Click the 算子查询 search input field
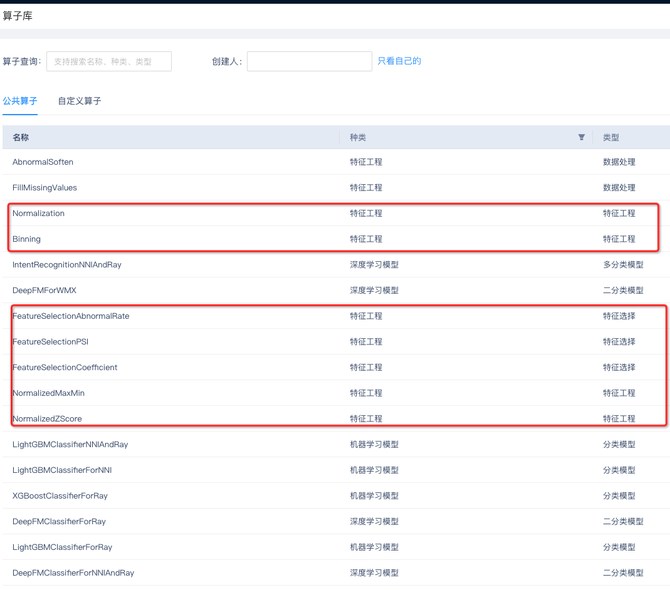This screenshot has height=590, width=670. [109, 62]
